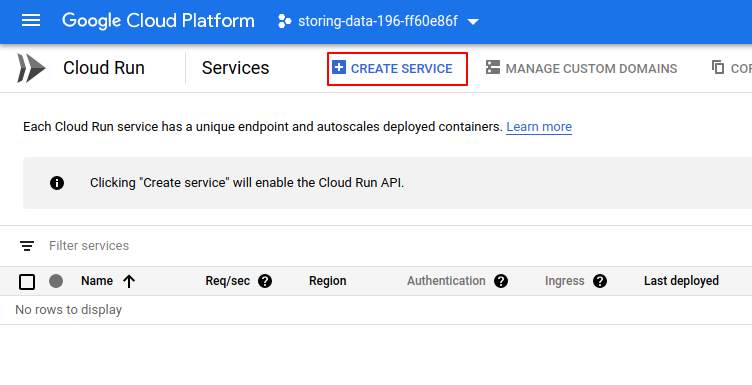The image size is (752, 385).
Task: Click the Authentication column header
Action: 446,281
